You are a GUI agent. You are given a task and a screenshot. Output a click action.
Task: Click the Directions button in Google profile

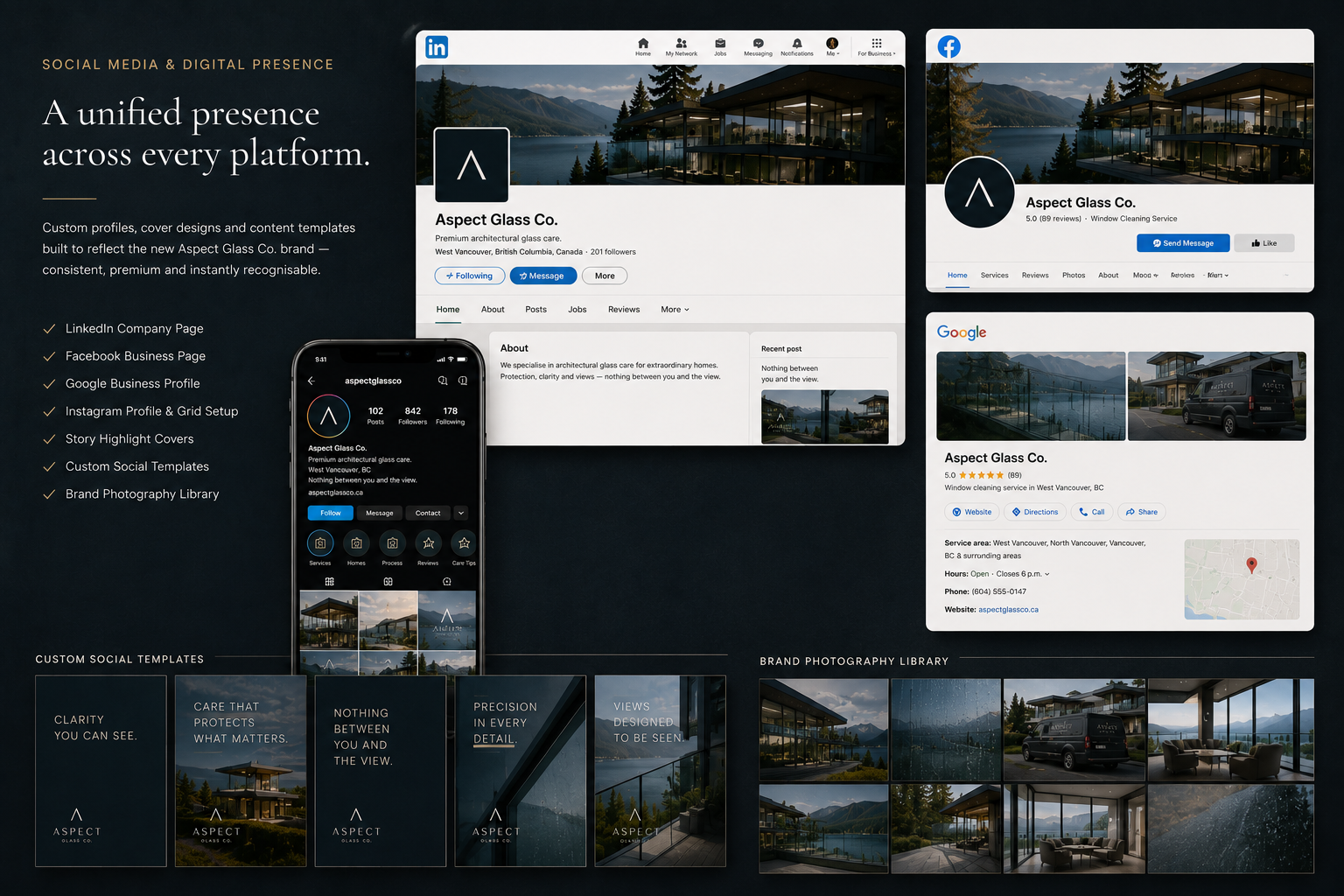tap(1035, 512)
